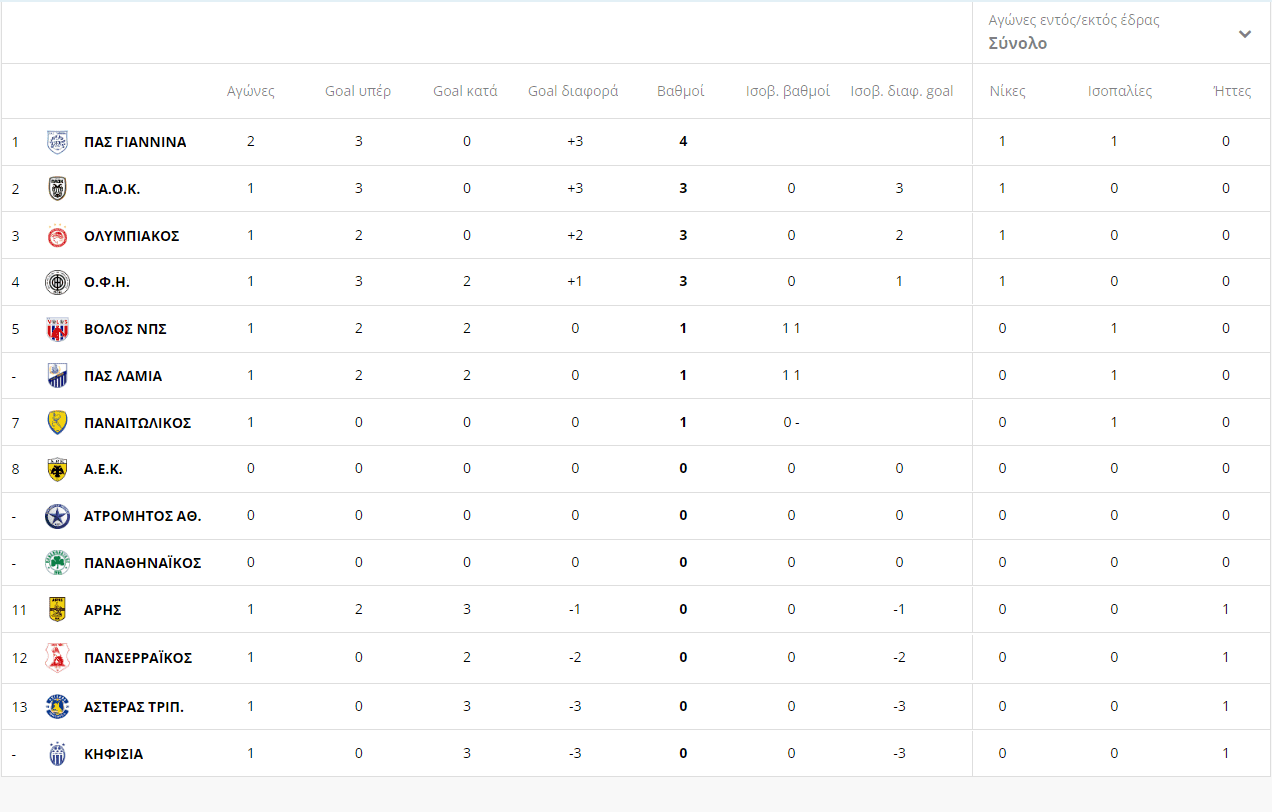The height and width of the screenshot is (812, 1272).
Task: Open the ΑΣΤΕΡΑΣ ΤΡΙΠ. team name link
Action: click(x=134, y=707)
